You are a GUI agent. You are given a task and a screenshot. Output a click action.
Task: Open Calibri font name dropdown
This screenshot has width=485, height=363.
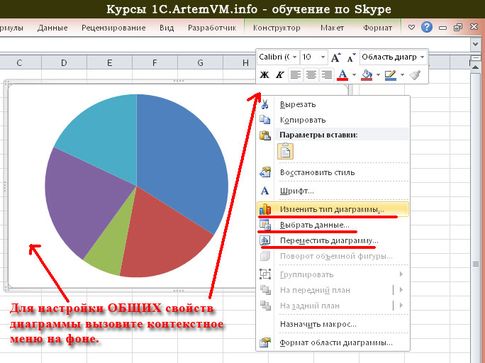click(294, 57)
